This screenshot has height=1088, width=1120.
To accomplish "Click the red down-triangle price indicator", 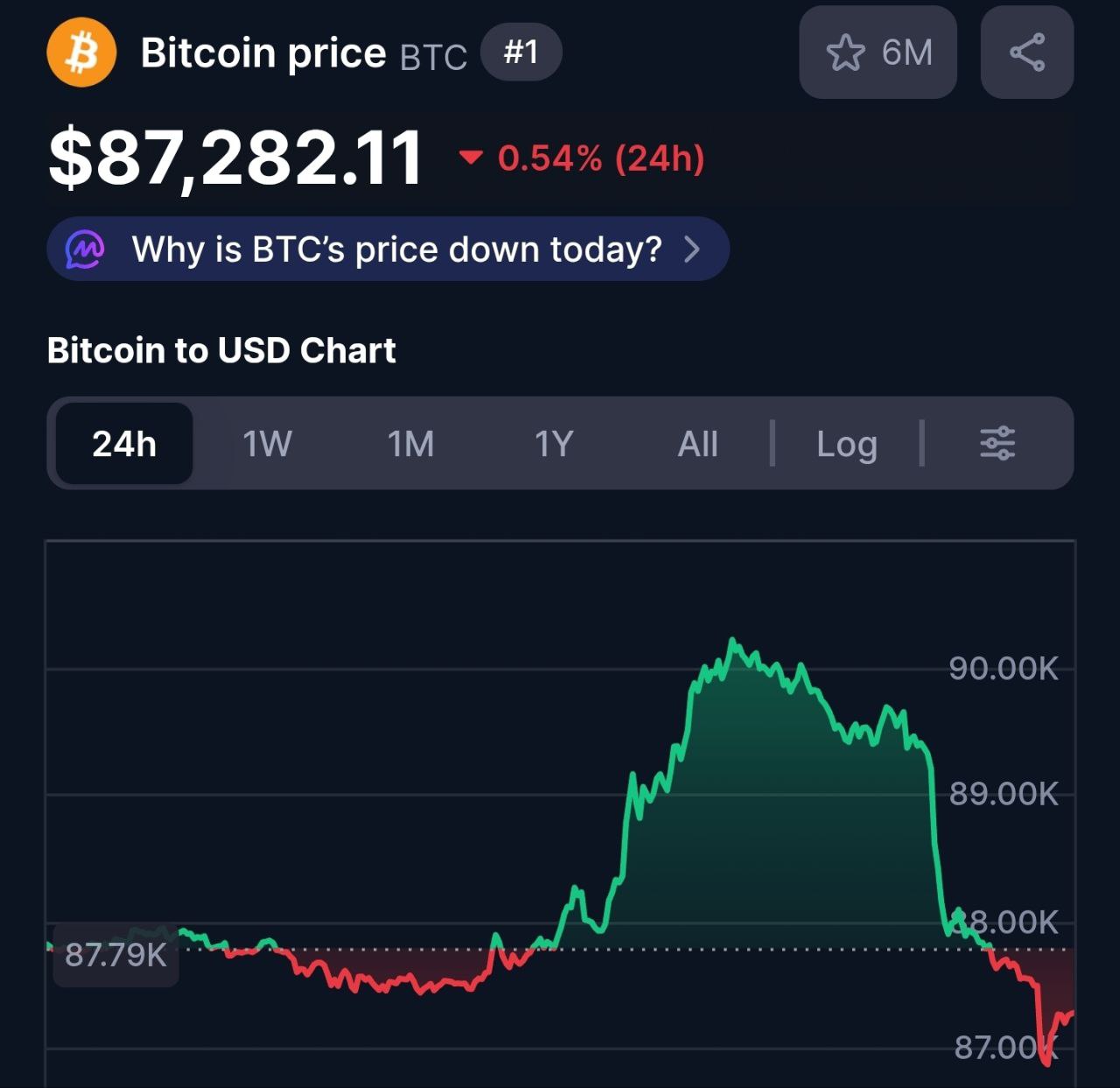I will point(471,158).
